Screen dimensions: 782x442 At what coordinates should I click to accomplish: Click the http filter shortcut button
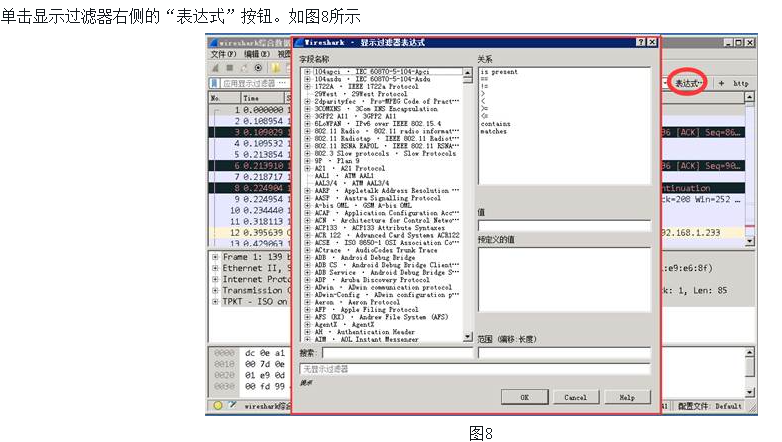740,83
